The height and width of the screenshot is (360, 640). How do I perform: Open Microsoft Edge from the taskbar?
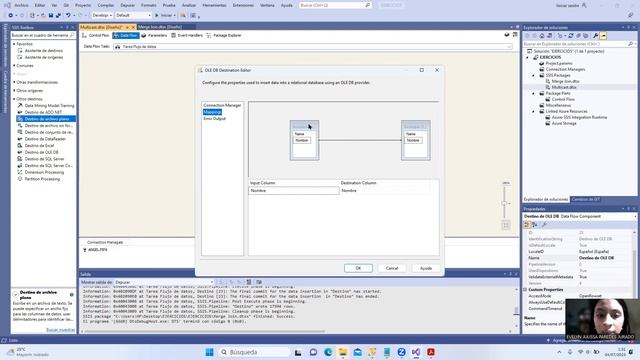pyautogui.click(x=328, y=352)
